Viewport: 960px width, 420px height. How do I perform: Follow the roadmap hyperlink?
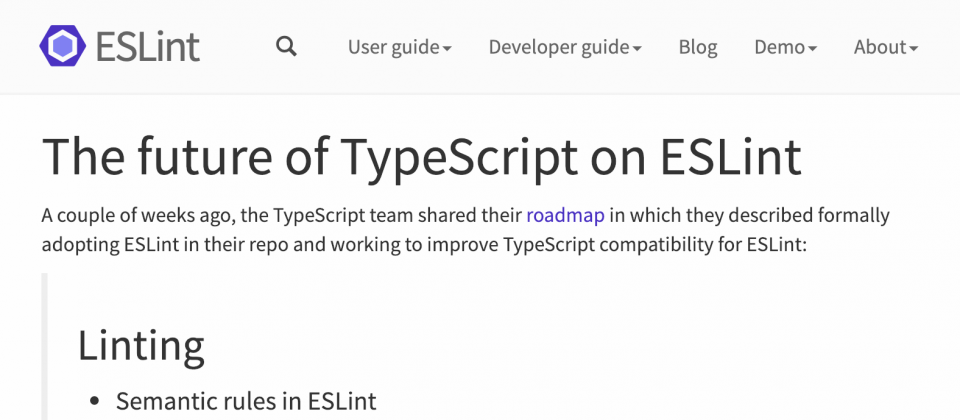pos(566,216)
